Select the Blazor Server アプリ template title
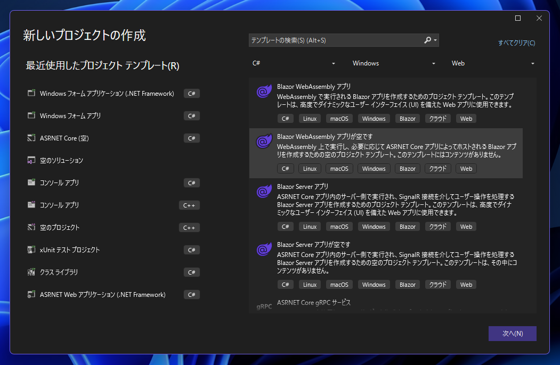The width and height of the screenshot is (560, 365). 302,187
